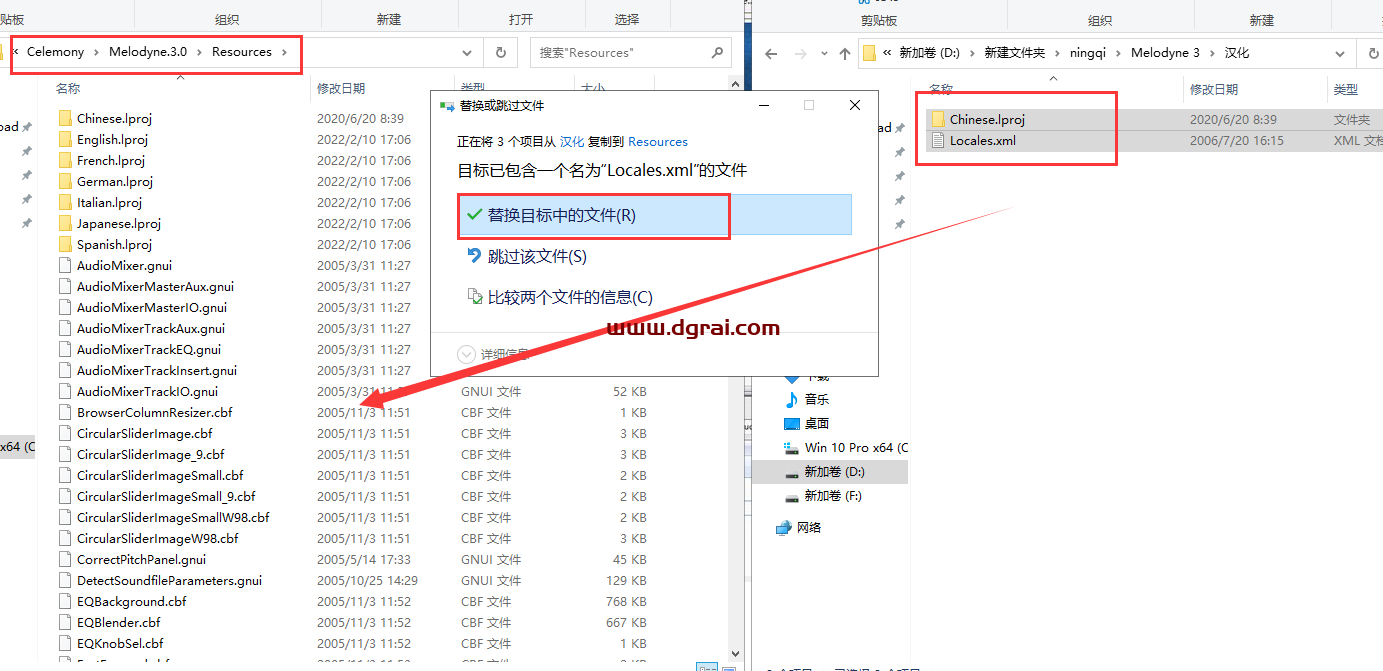Open the 汉化 source link in the dialog
Image resolution: width=1383 pixels, height=671 pixels.
click(x=572, y=142)
